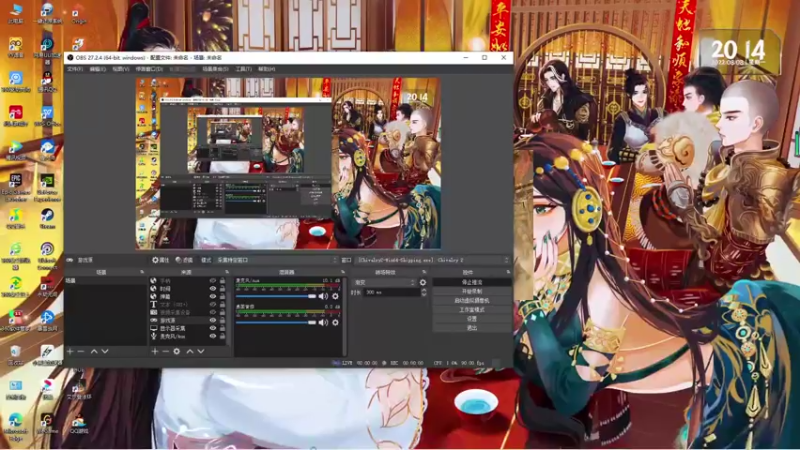Click the 麦克风/Aux volume slider
This screenshot has width=800, height=450.
(276, 296)
